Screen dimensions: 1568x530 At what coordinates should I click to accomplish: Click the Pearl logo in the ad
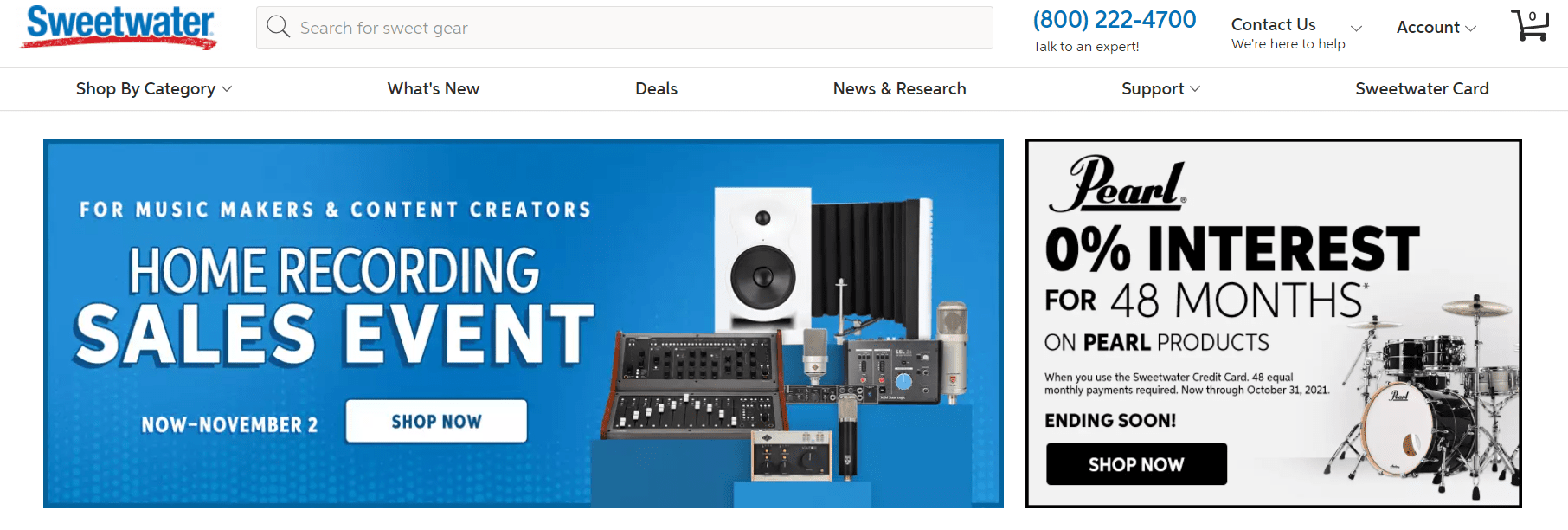tap(1117, 184)
